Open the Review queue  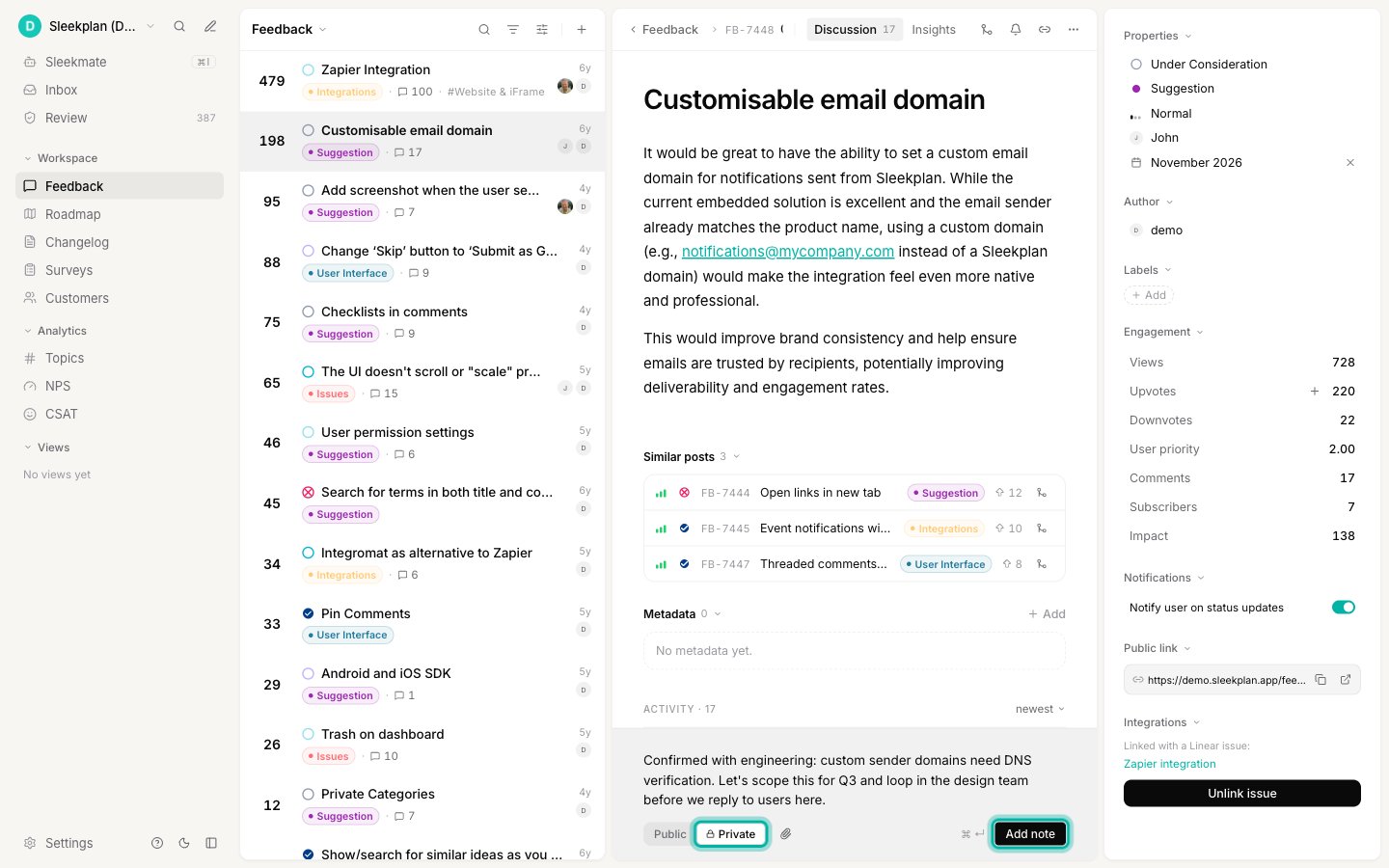point(120,118)
